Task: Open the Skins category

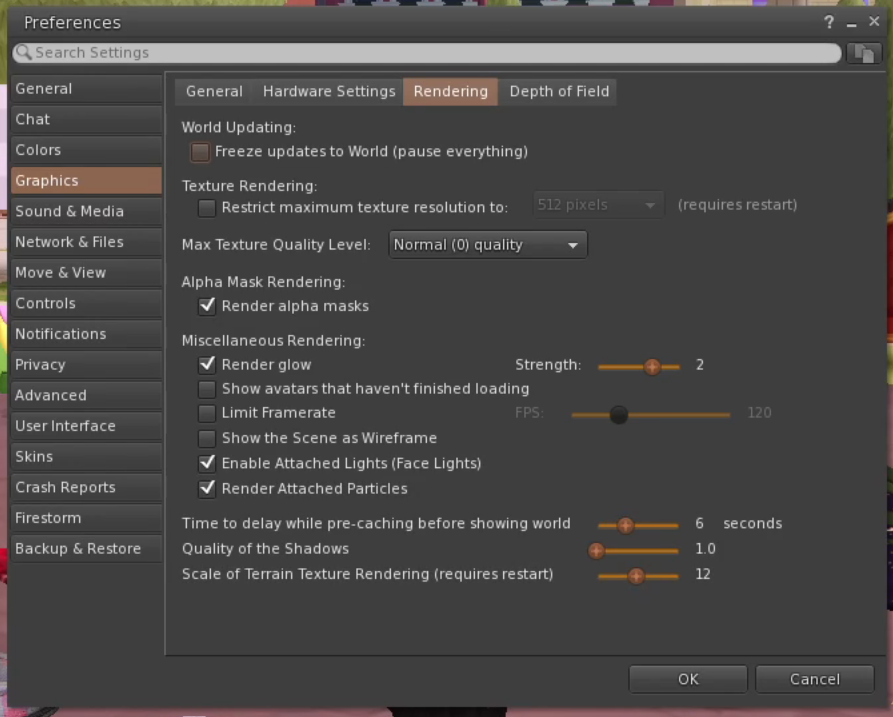Action: (86, 457)
